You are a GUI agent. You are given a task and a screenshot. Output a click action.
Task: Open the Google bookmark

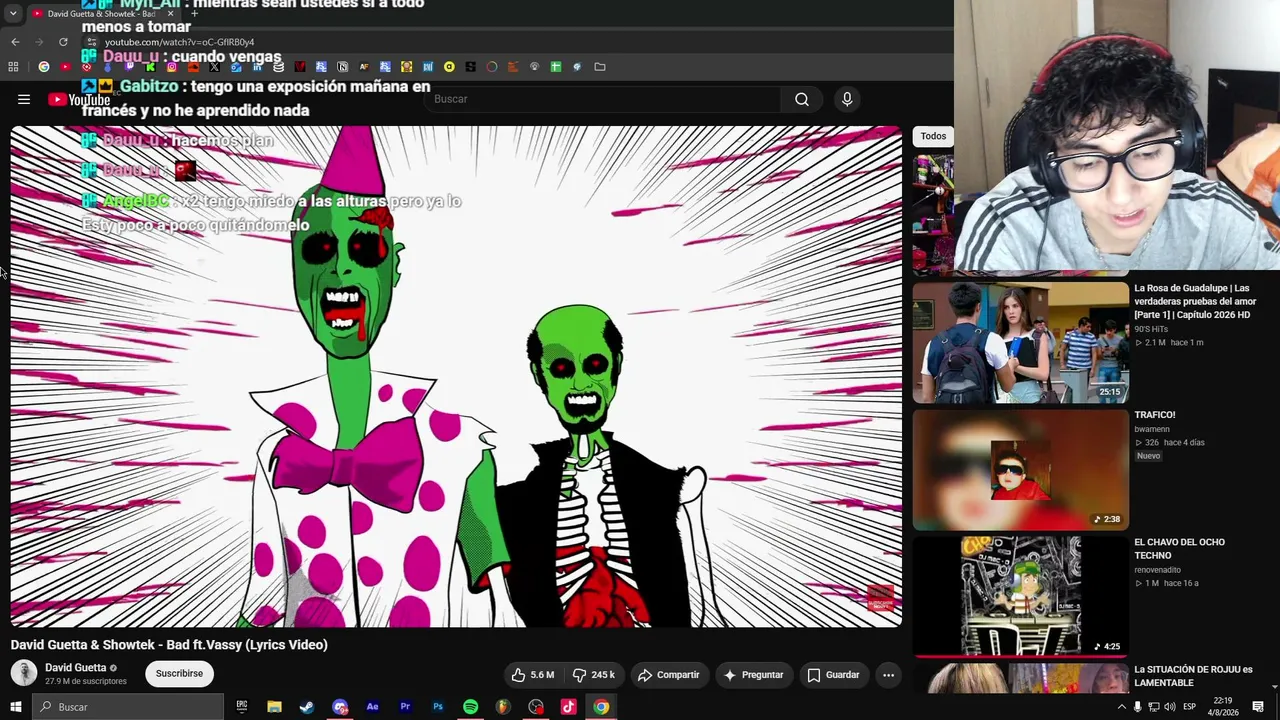point(43,67)
